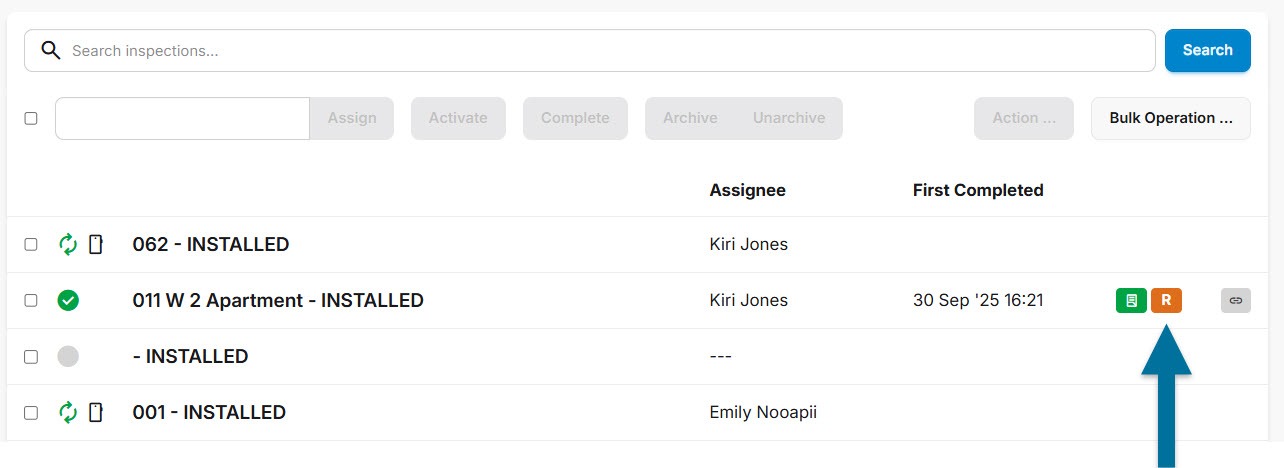Viewport: 1284px width, 468px height.
Task: Check the box for 011 W 2 Apartment row
Action: [31, 300]
